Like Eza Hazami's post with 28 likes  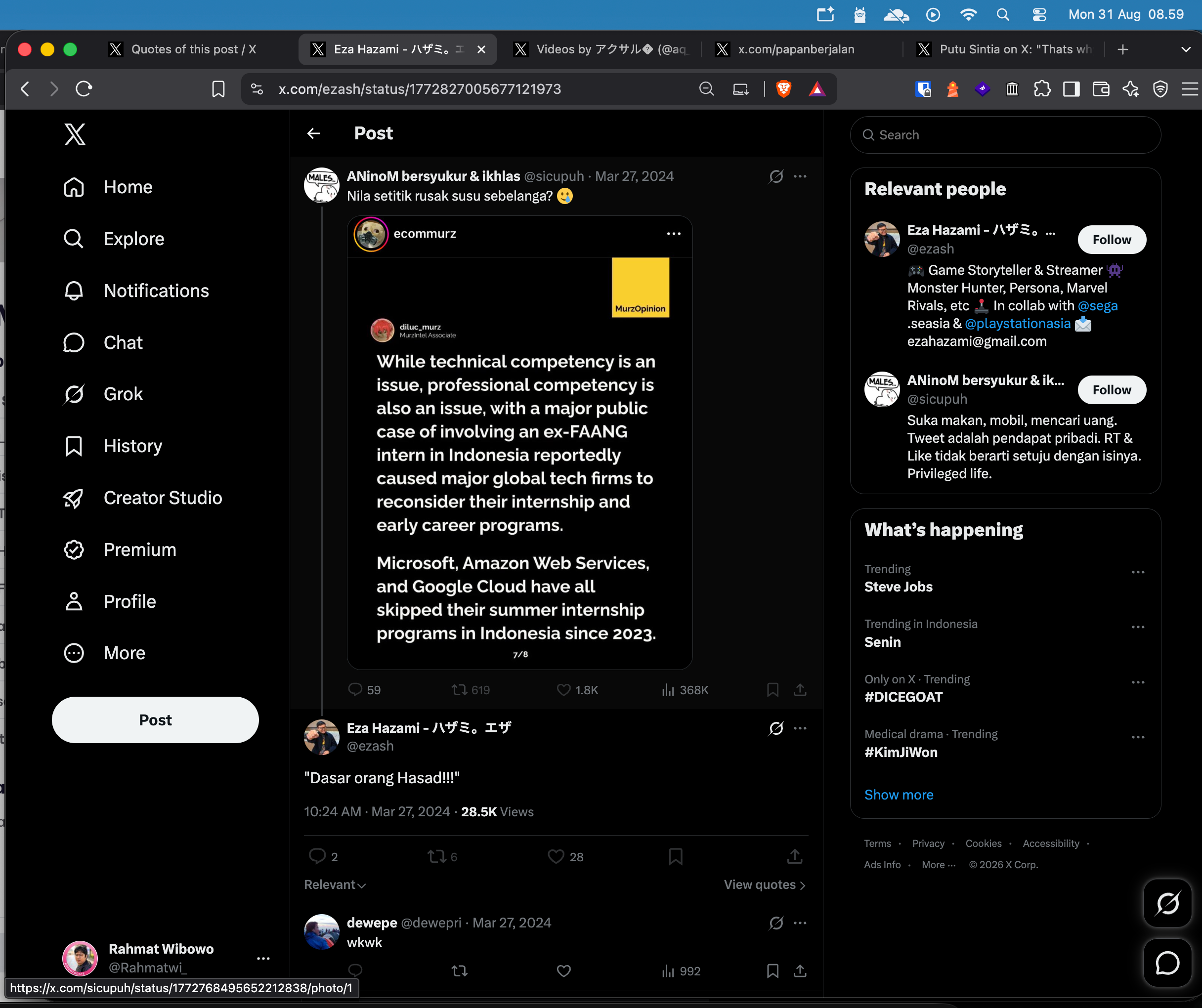tap(565, 856)
